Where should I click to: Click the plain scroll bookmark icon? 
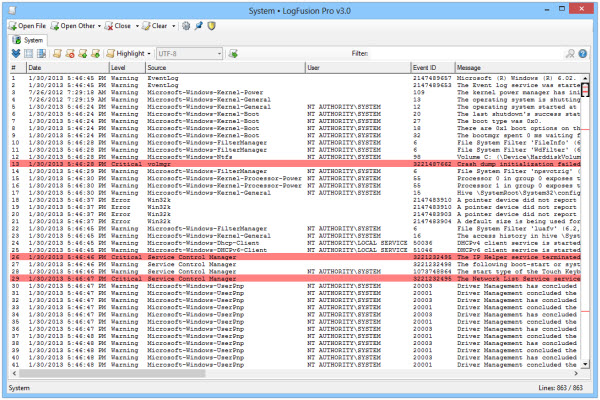(57, 54)
